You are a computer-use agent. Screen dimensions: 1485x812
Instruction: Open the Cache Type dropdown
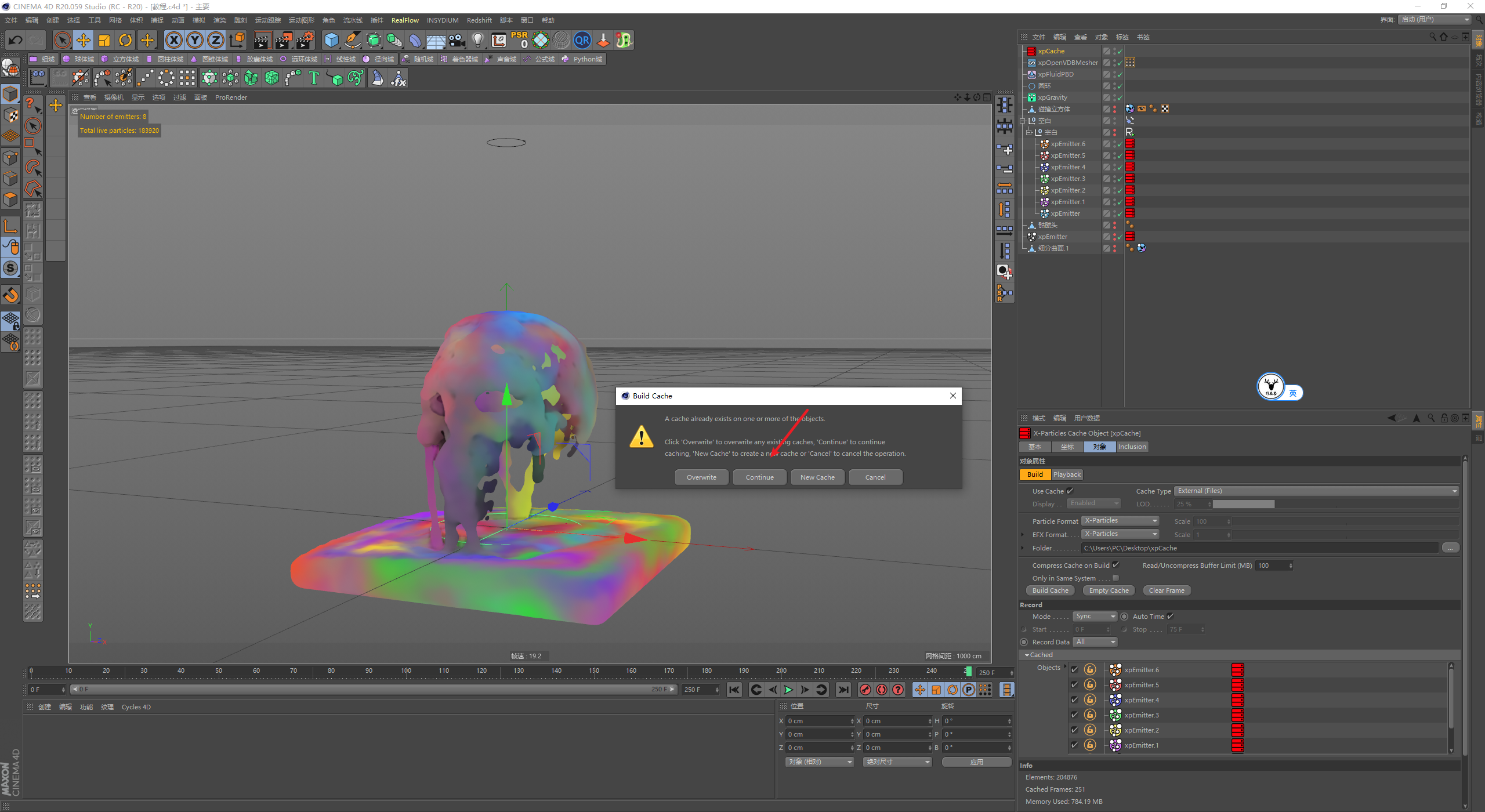[1316, 491]
